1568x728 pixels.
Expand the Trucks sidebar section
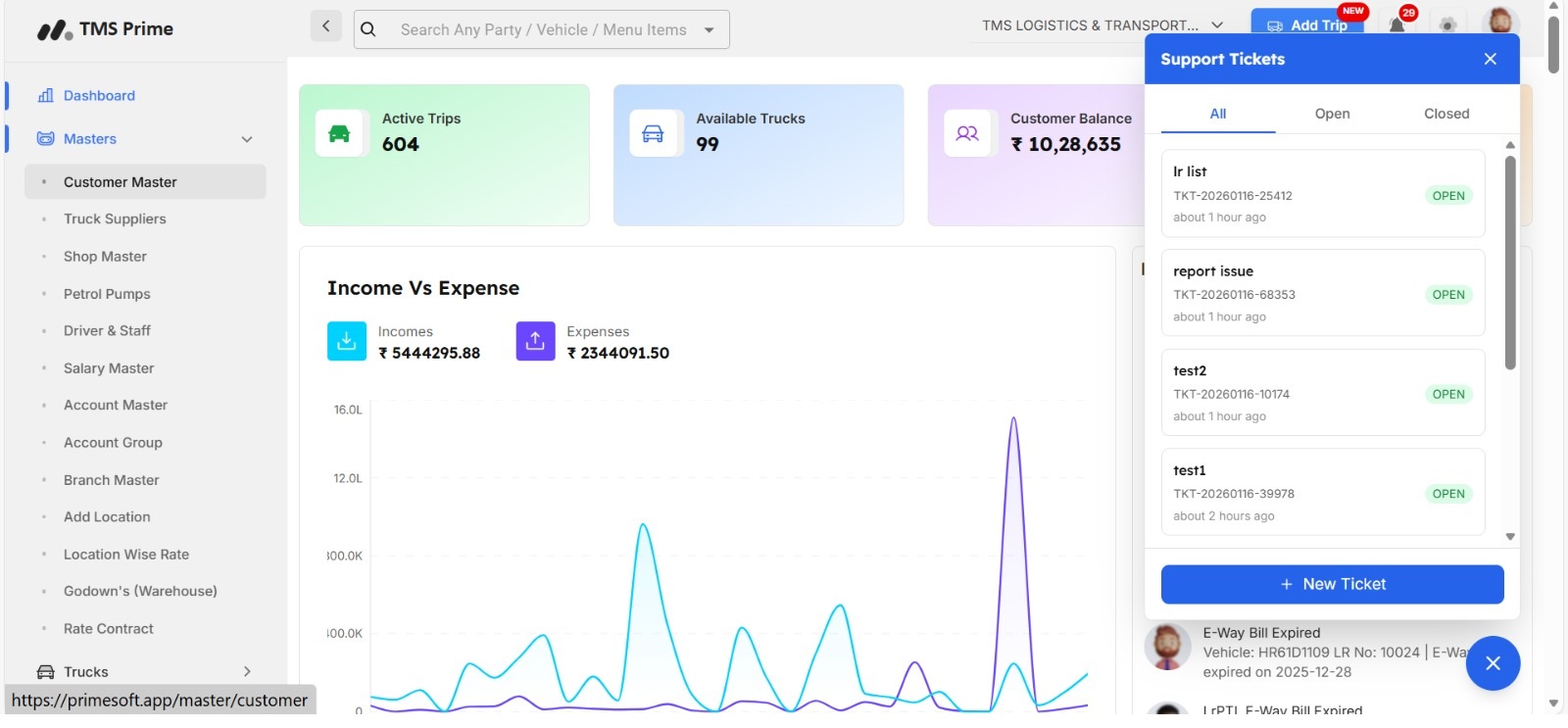247,672
